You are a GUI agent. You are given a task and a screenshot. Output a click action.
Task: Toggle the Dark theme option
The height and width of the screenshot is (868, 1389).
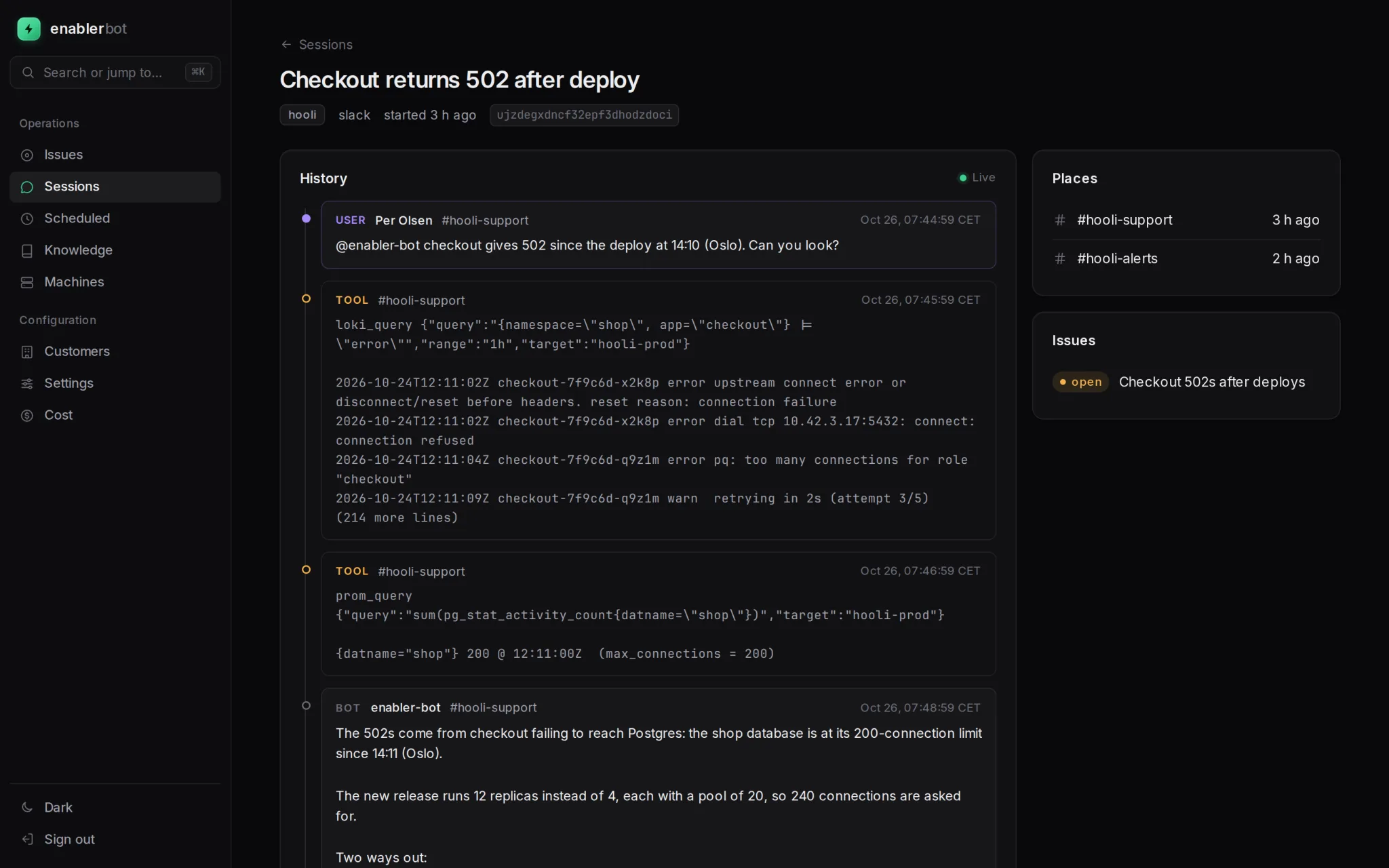click(x=115, y=807)
